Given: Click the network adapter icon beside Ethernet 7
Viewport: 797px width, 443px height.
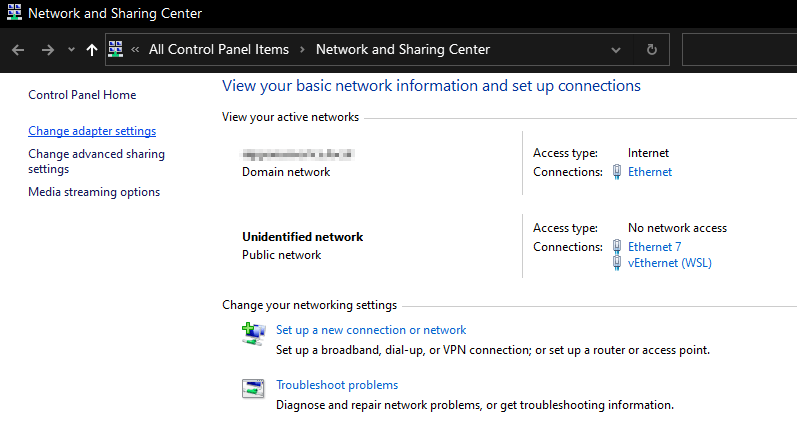Looking at the screenshot, I should click(618, 247).
